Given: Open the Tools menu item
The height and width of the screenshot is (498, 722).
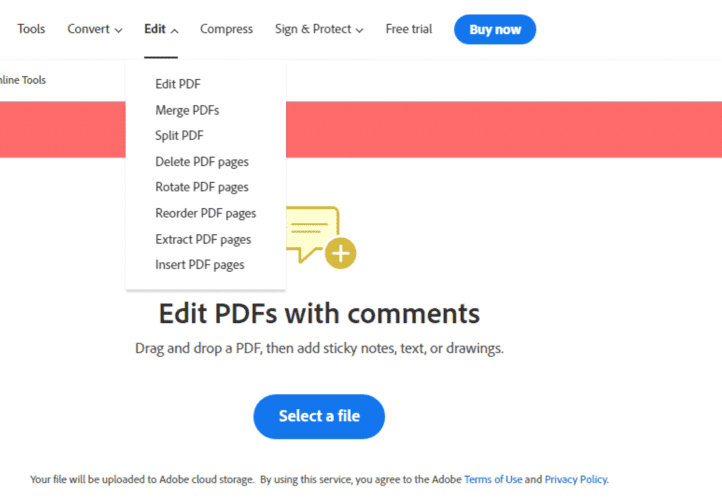Looking at the screenshot, I should pyautogui.click(x=31, y=29).
